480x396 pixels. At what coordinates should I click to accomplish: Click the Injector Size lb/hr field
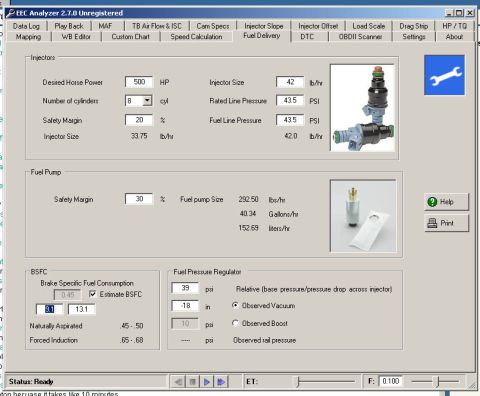(290, 82)
